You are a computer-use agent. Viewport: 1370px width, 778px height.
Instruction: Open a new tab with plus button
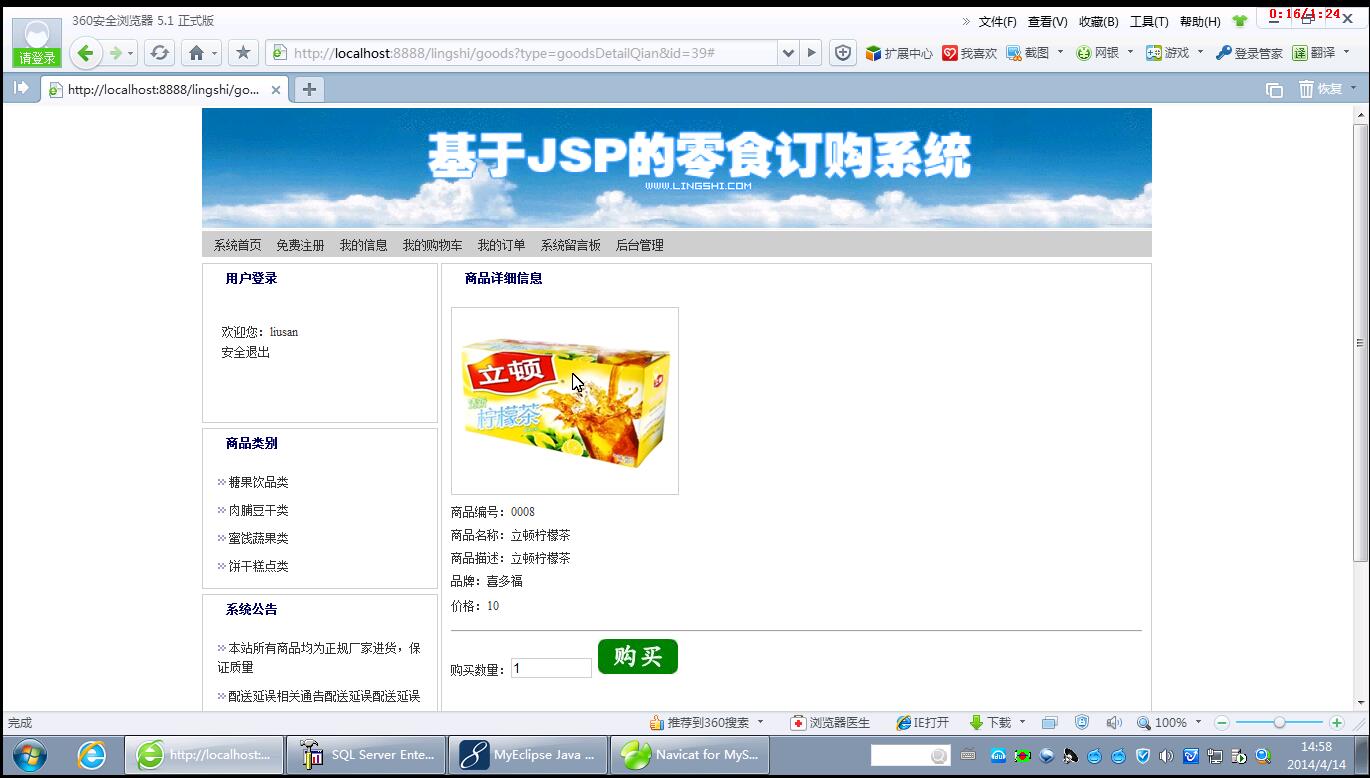click(x=309, y=90)
